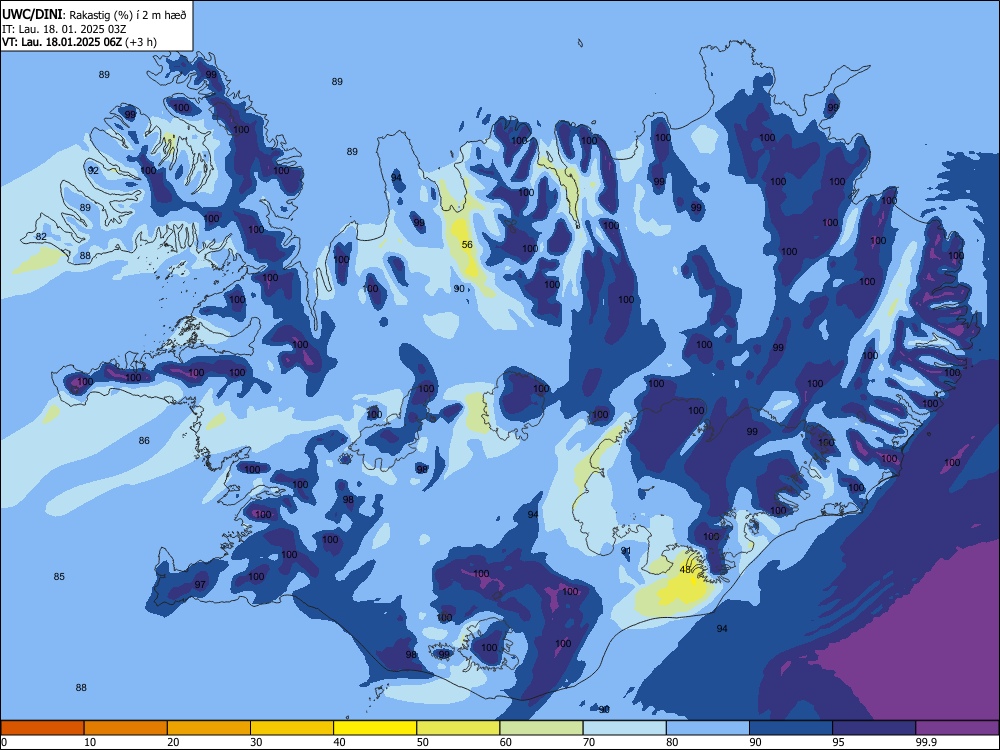
Task: Click the purple above-99.9 legend swatch
Action: tap(957, 728)
